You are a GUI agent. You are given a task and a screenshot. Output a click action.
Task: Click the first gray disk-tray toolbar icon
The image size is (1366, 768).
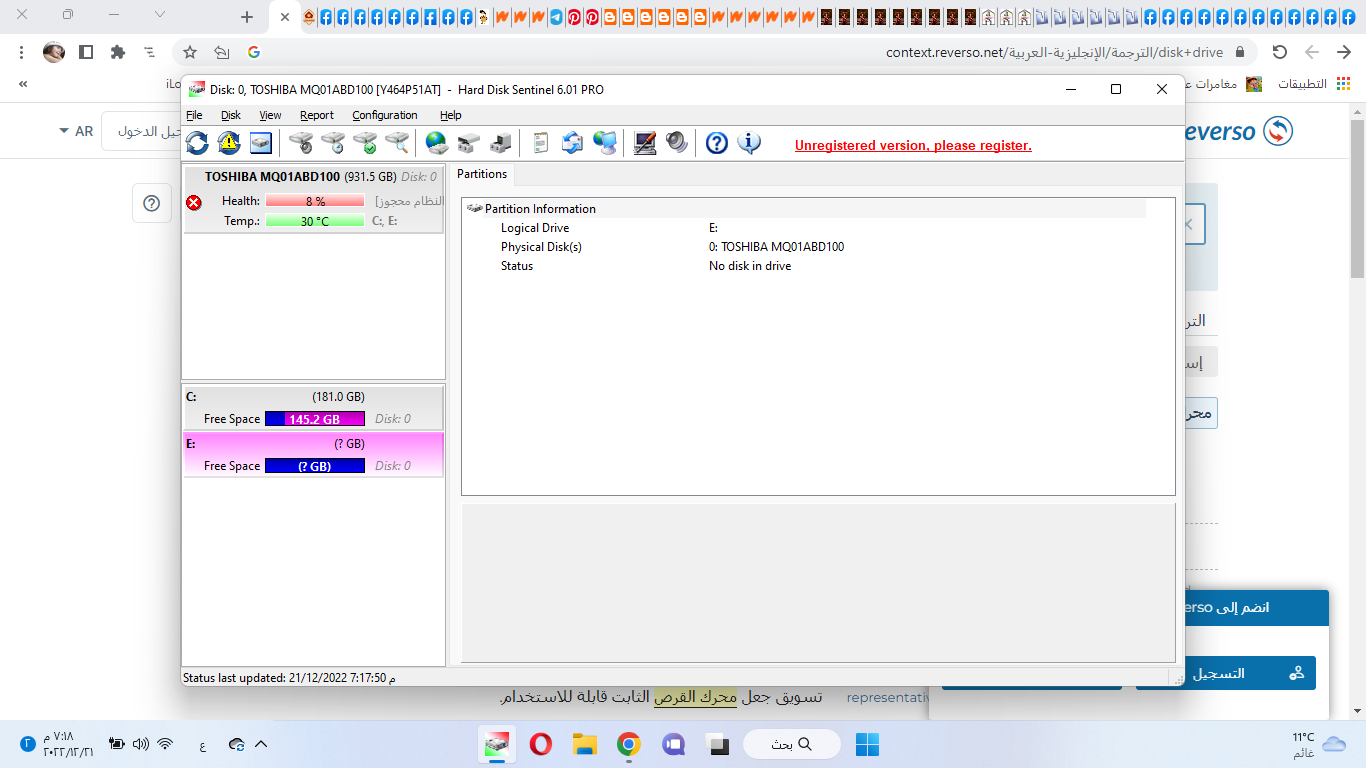(x=469, y=143)
